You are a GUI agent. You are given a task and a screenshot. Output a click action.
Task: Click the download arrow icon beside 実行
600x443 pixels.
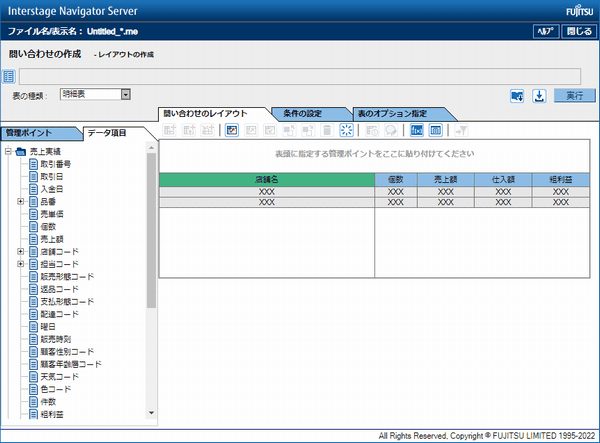tap(539, 96)
